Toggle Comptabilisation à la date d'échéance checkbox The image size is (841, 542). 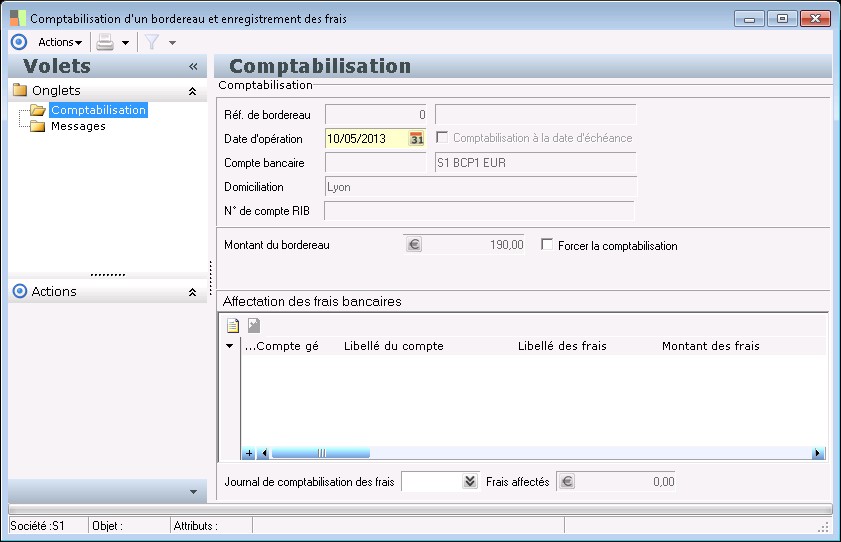(x=442, y=137)
